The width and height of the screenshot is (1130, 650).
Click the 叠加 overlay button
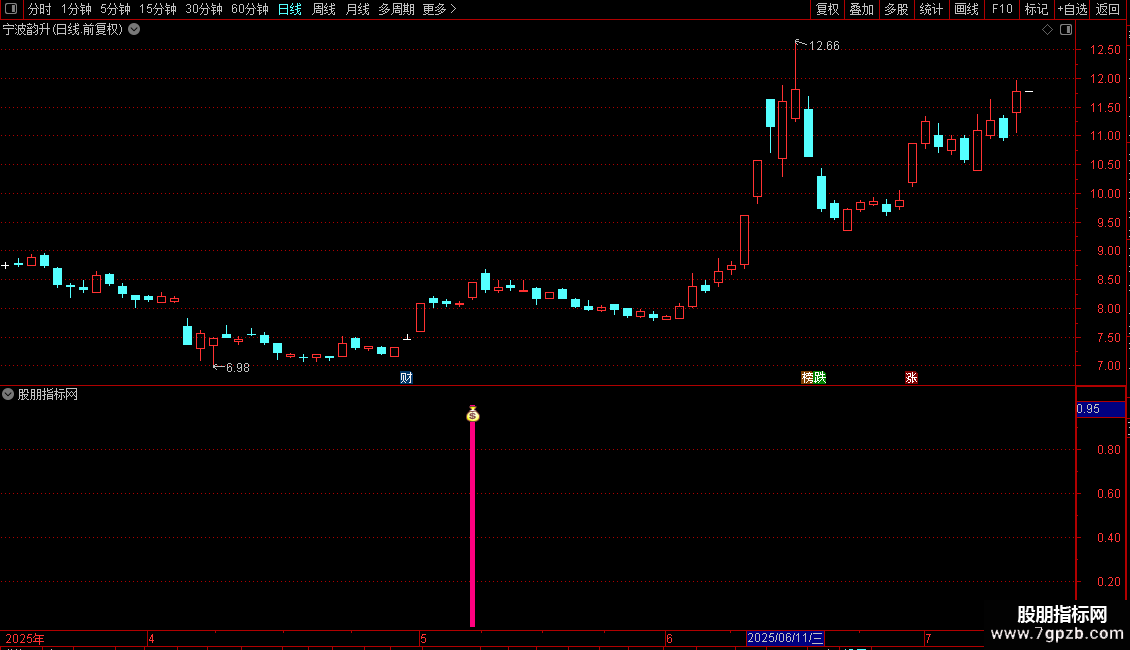(x=861, y=9)
